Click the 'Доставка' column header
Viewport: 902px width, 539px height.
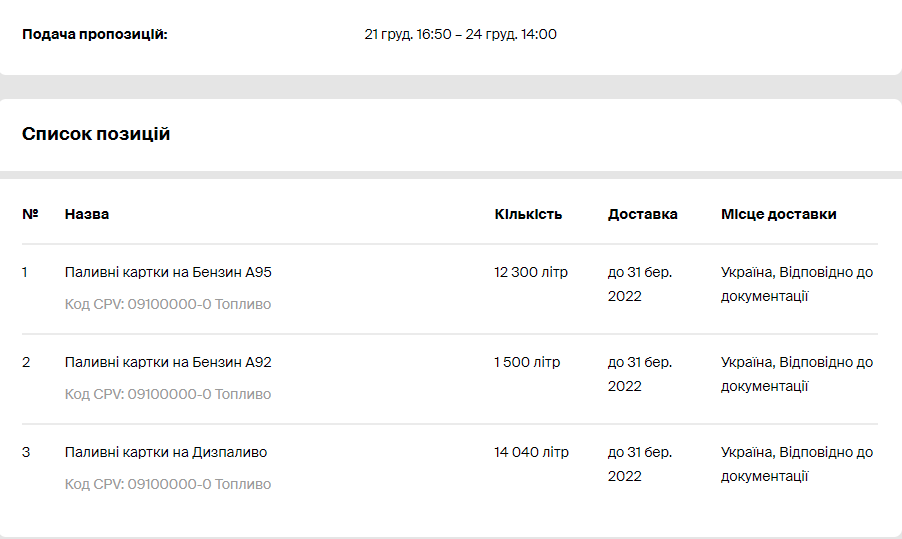click(x=642, y=214)
